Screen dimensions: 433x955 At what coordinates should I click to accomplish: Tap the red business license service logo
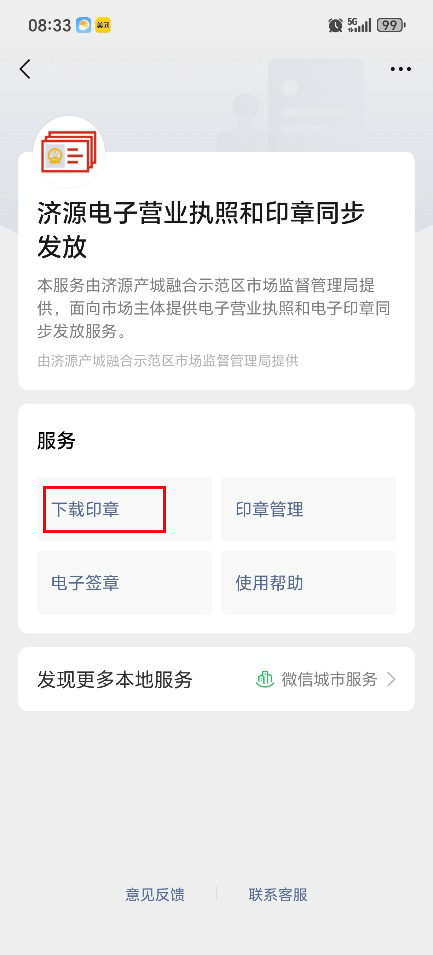coord(69,152)
